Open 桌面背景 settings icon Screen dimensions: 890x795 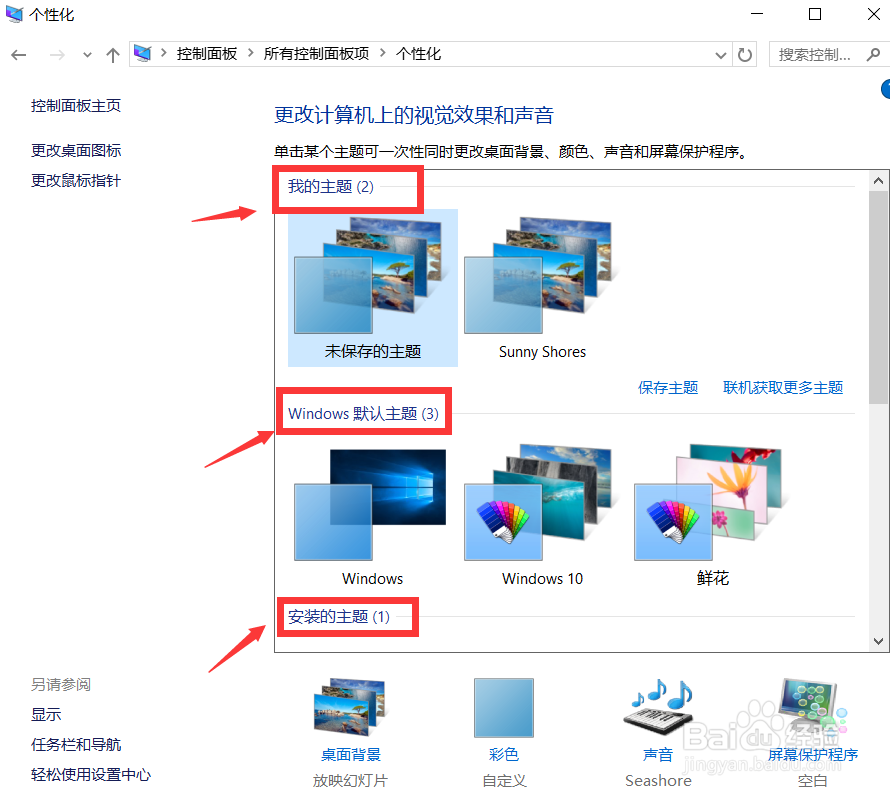(x=350, y=707)
